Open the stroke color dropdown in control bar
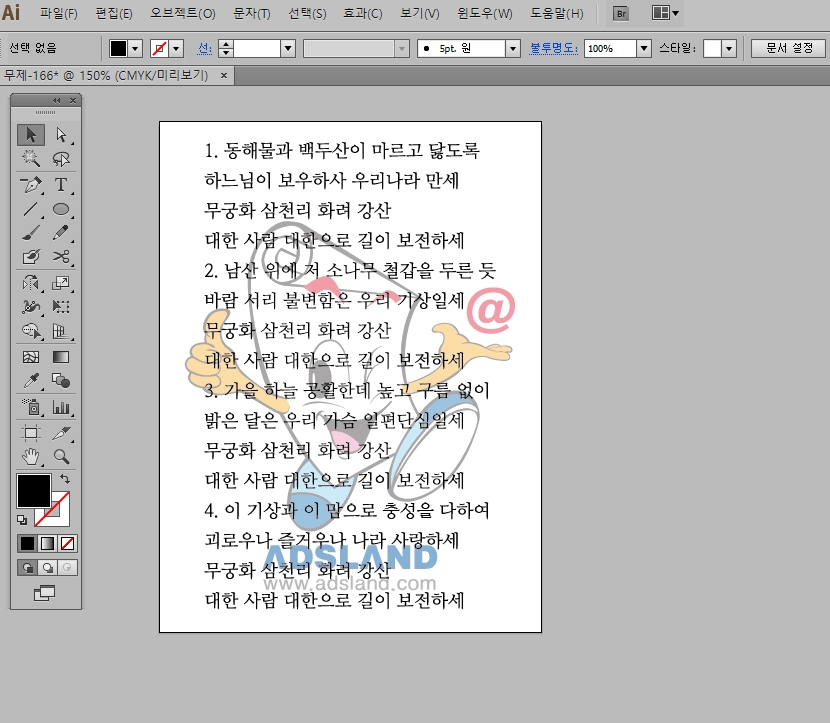Image resolution: width=830 pixels, height=723 pixels. coord(176,49)
